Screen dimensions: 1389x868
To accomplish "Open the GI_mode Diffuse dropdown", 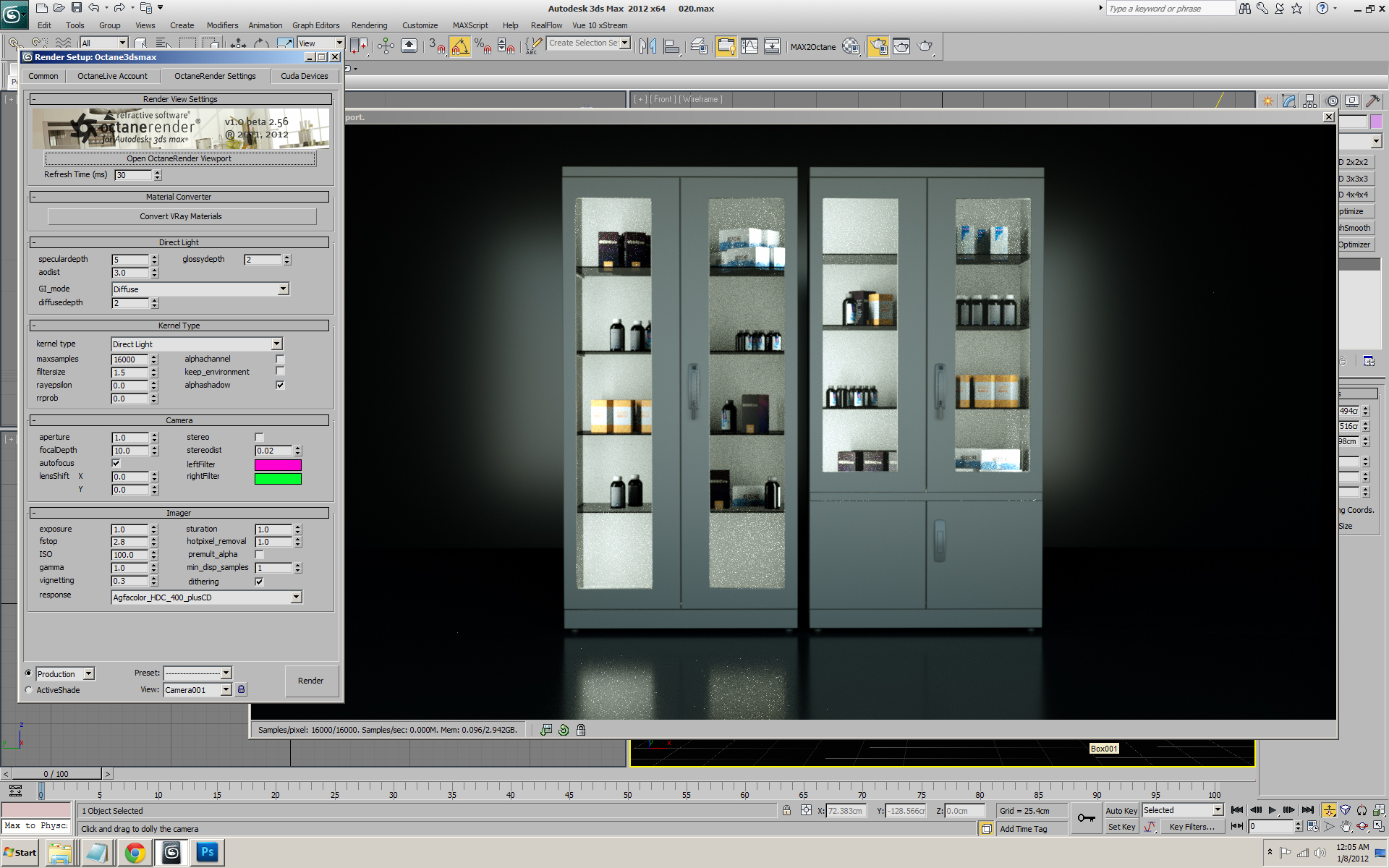I will [283, 289].
